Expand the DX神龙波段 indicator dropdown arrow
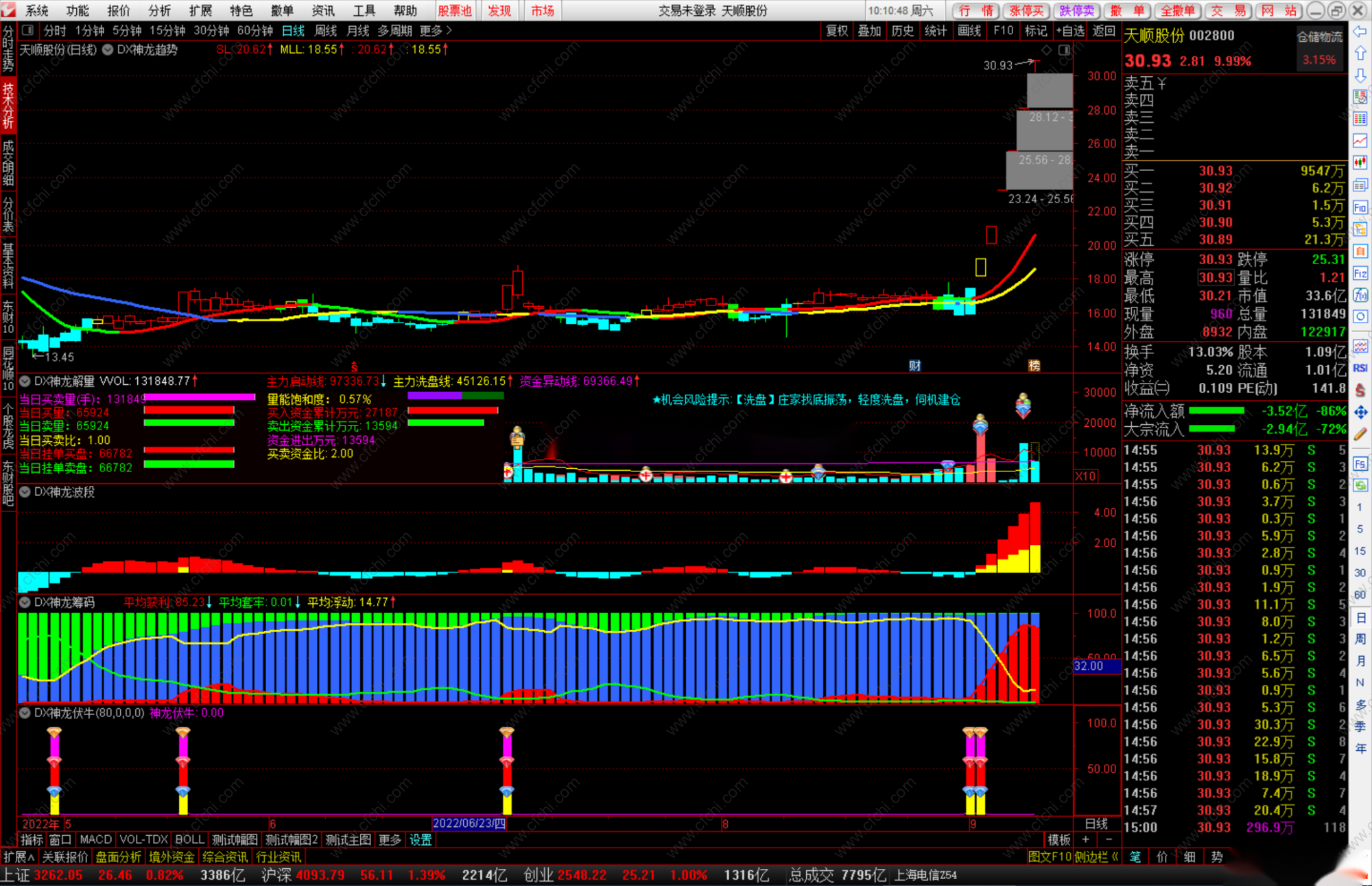This screenshot has height=886, width=1372. 25,492
